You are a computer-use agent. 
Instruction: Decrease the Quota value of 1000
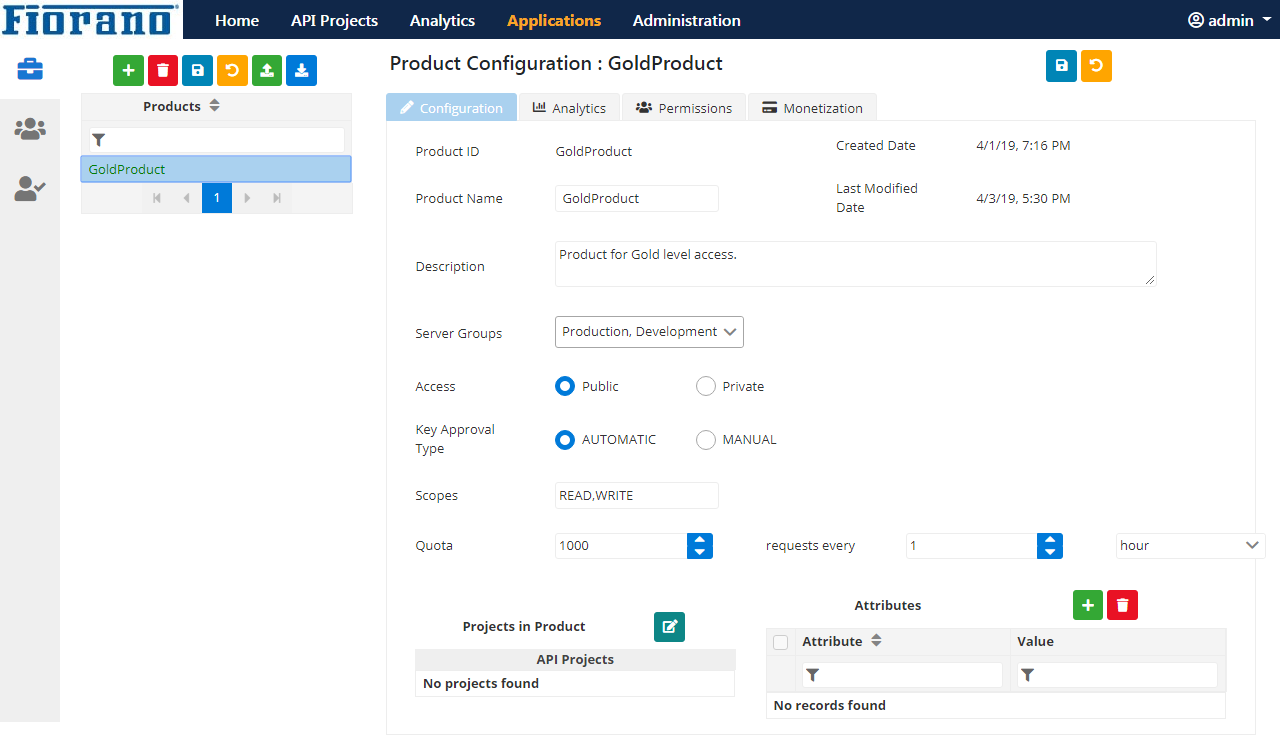(700, 552)
